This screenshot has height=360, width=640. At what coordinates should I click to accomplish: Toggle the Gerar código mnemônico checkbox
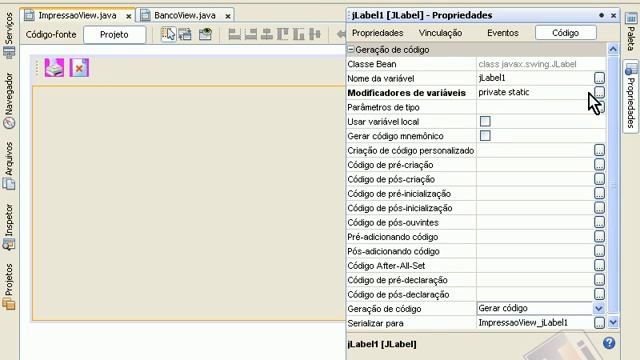coord(485,136)
